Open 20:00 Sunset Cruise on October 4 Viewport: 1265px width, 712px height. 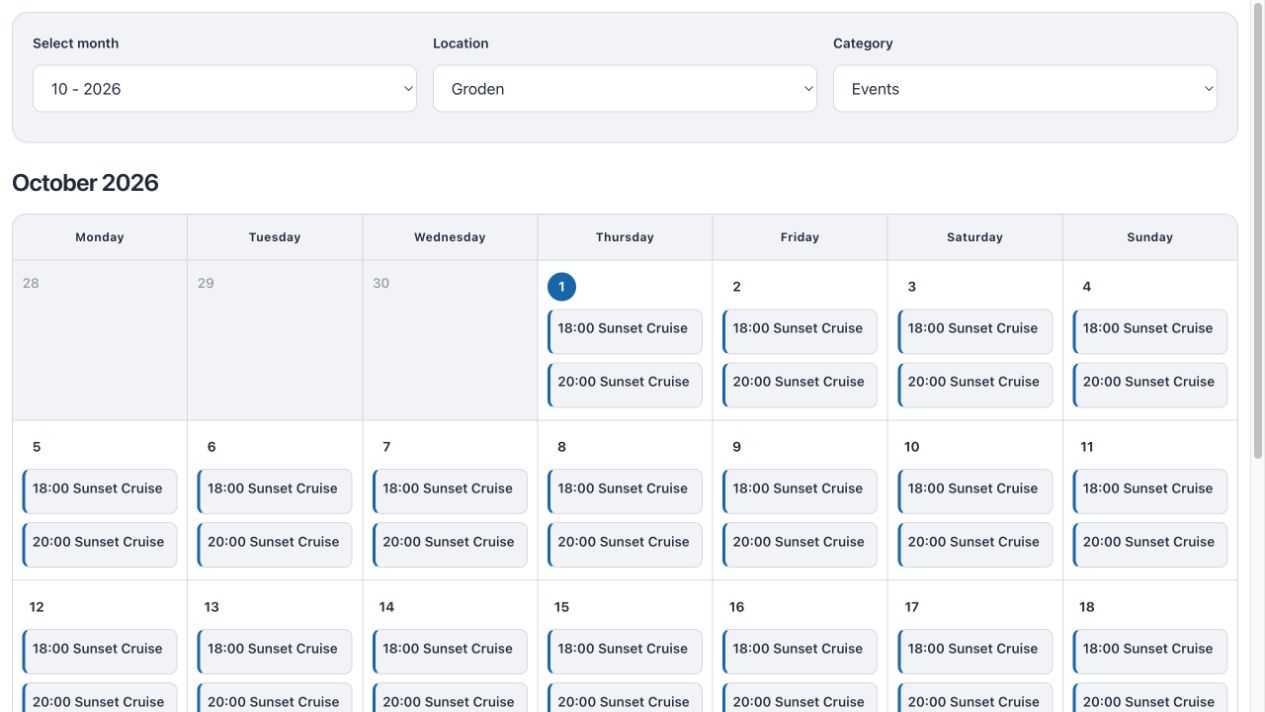coord(1150,385)
